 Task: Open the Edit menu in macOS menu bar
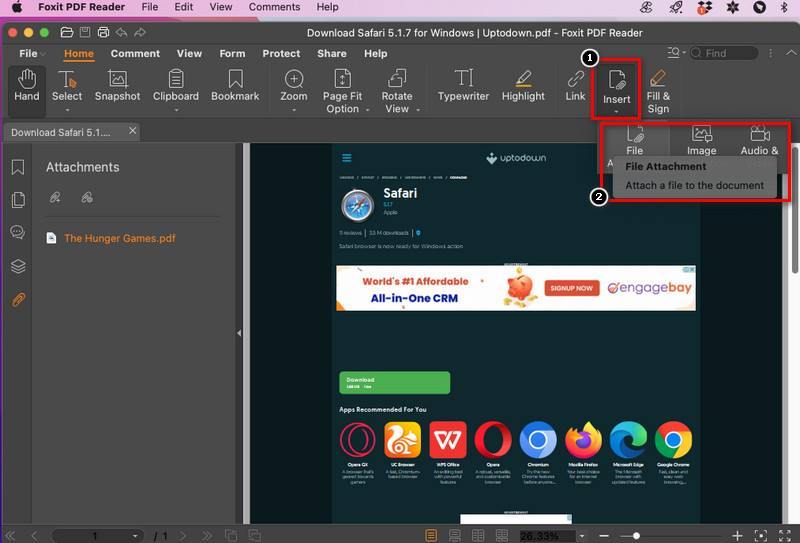[x=184, y=7]
